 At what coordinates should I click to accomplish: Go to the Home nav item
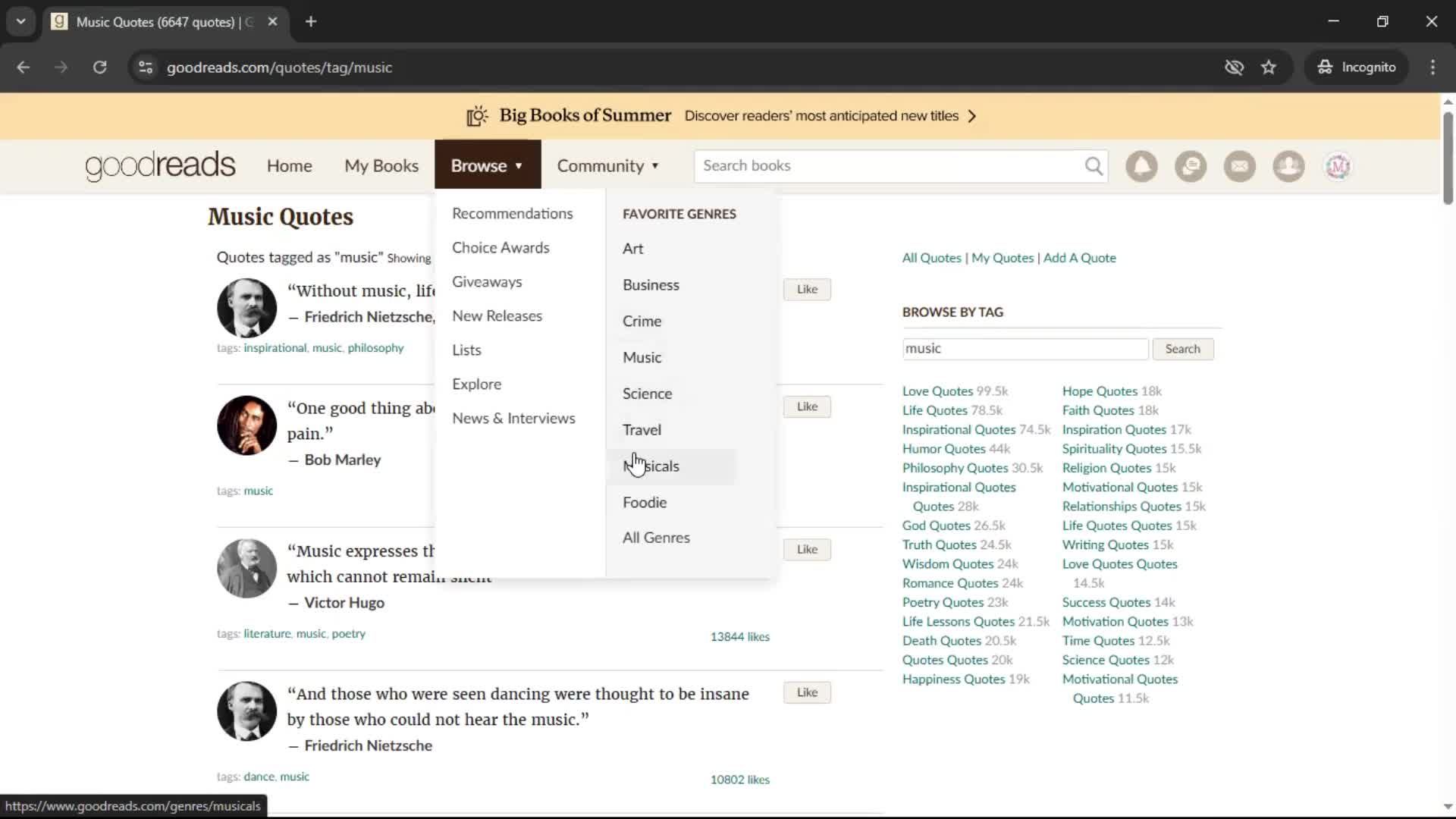tap(289, 165)
